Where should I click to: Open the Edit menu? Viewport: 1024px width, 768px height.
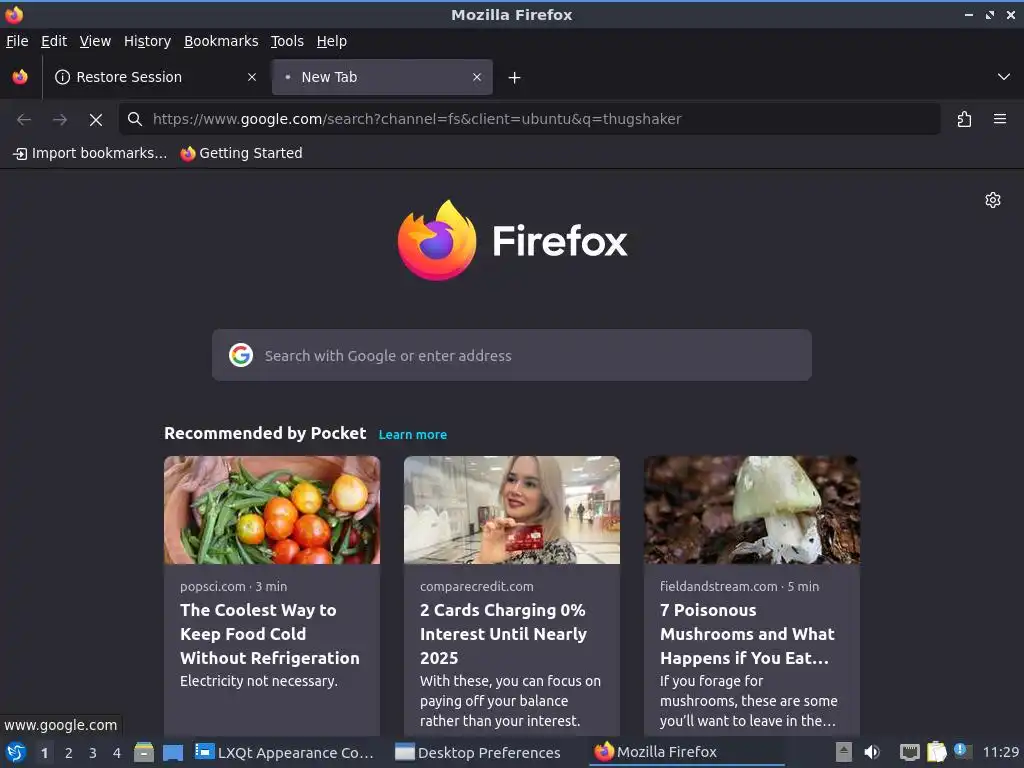pos(54,41)
